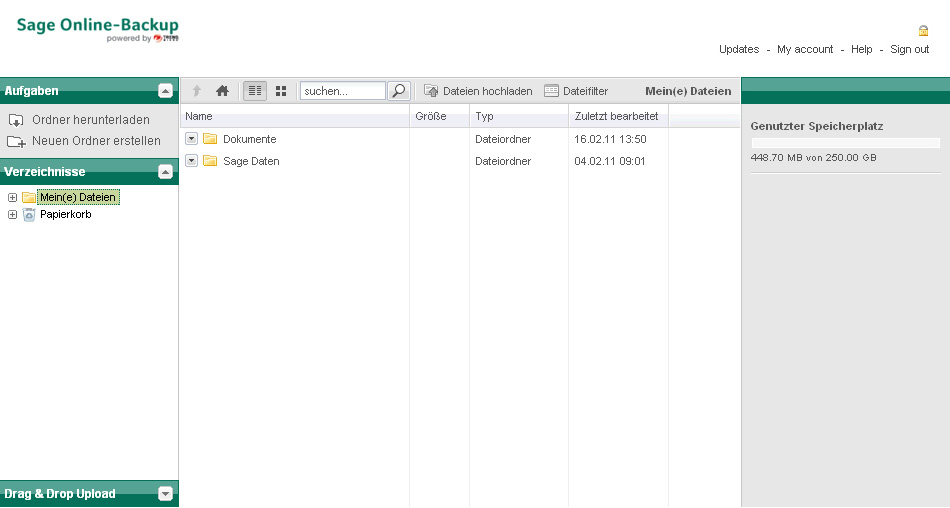The image size is (950, 508).
Task: Open My account link
Action: coord(805,49)
